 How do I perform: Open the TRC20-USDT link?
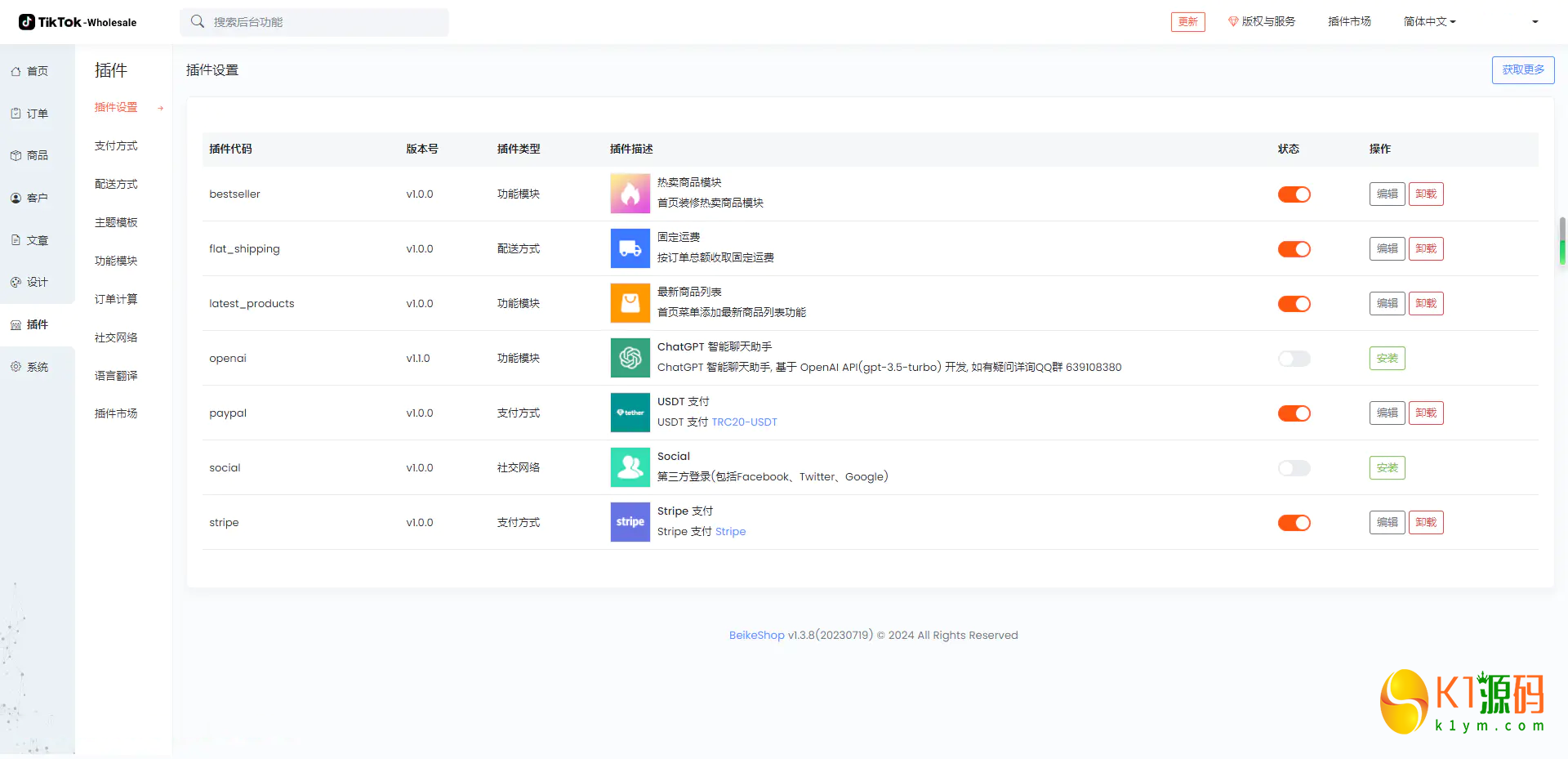click(x=744, y=422)
